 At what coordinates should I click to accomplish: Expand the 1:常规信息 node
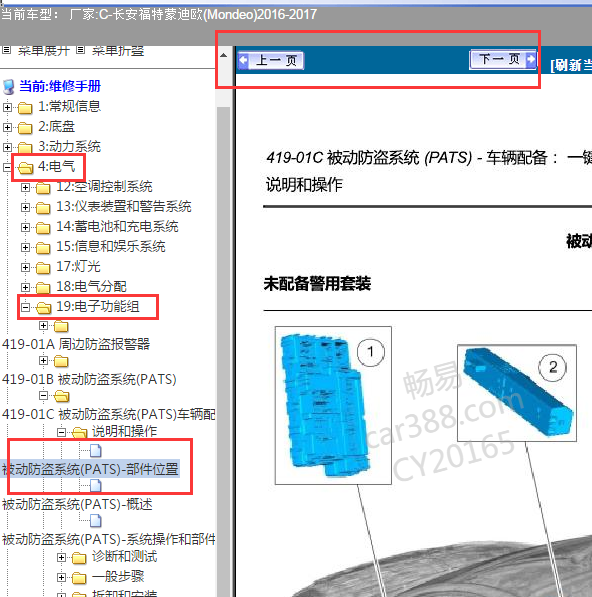(7, 107)
